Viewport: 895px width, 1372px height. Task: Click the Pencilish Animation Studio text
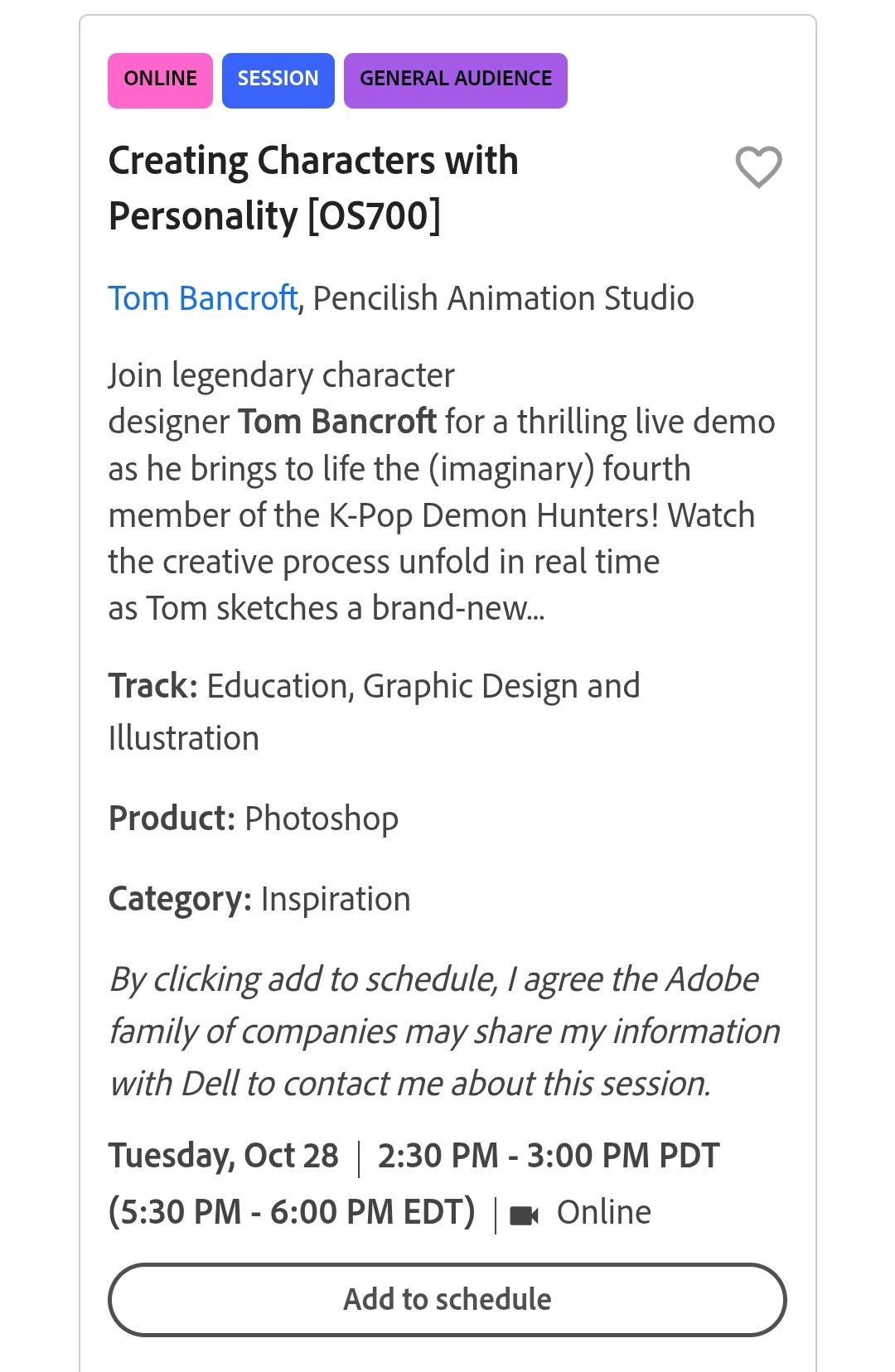pyautogui.click(x=503, y=298)
